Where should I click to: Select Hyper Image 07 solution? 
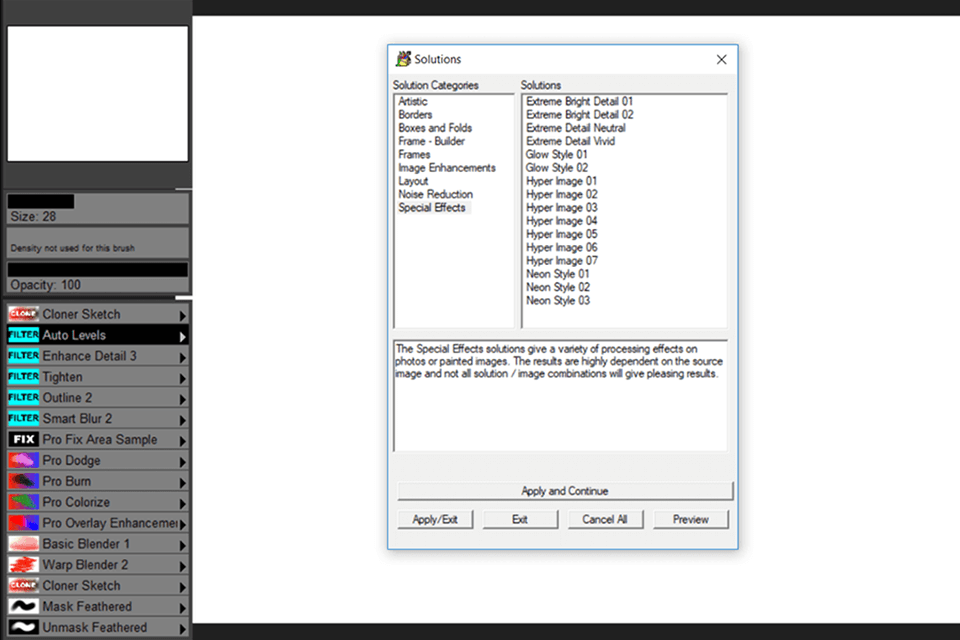(x=561, y=260)
